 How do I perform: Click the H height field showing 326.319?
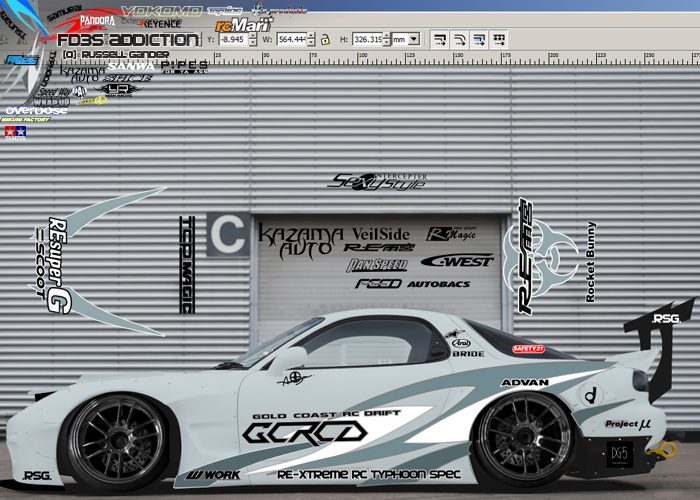pos(367,39)
